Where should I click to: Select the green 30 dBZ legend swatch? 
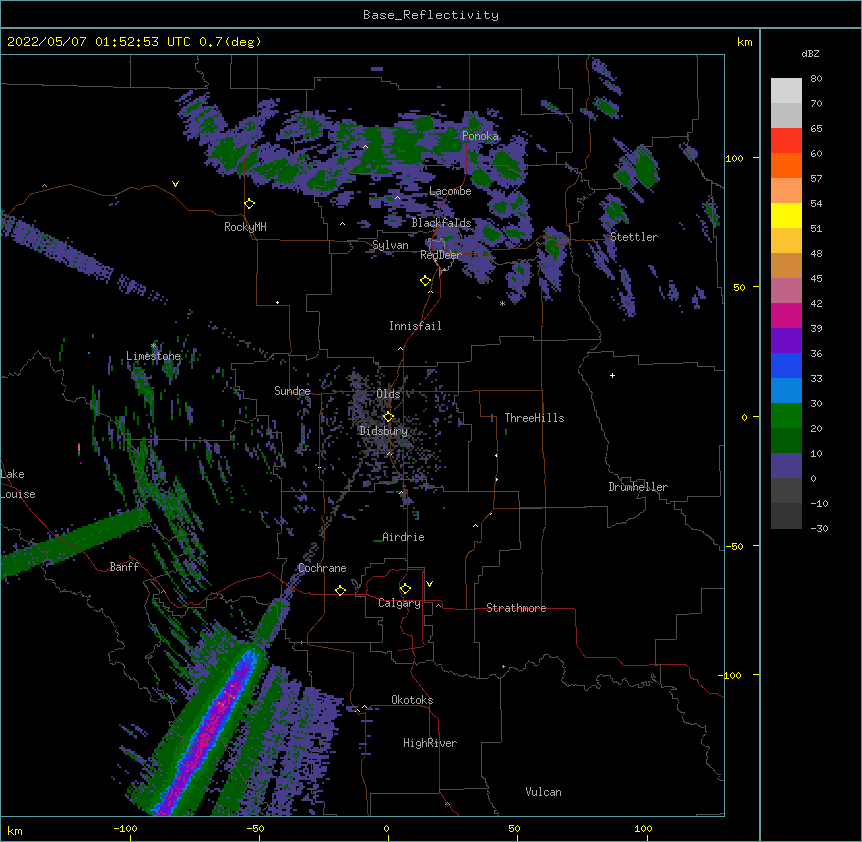click(786, 416)
